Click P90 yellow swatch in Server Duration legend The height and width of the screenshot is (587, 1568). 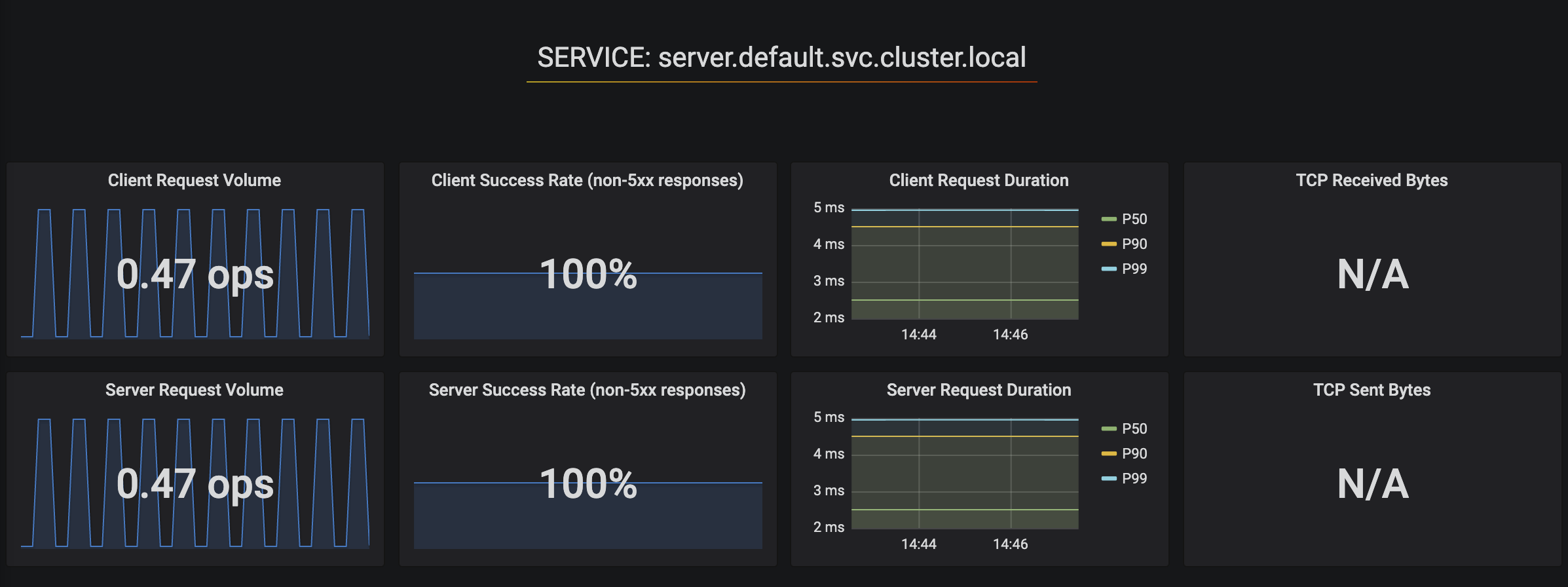click(x=1109, y=453)
